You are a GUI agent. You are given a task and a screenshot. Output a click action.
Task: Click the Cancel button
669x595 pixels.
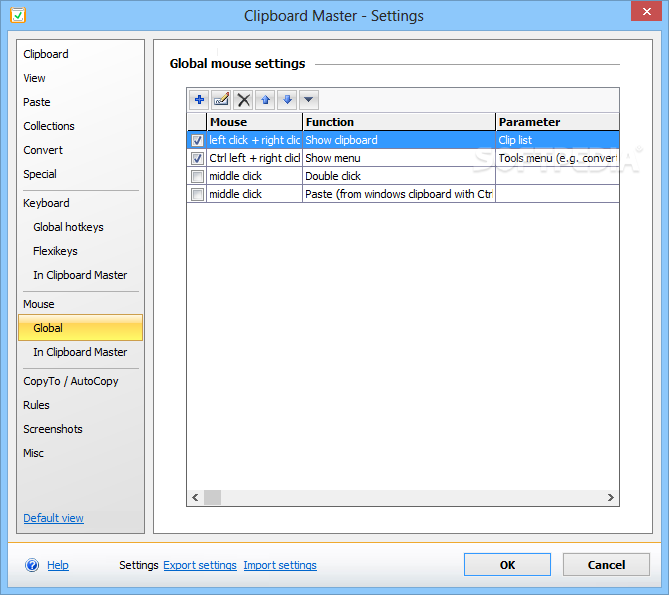pos(606,565)
